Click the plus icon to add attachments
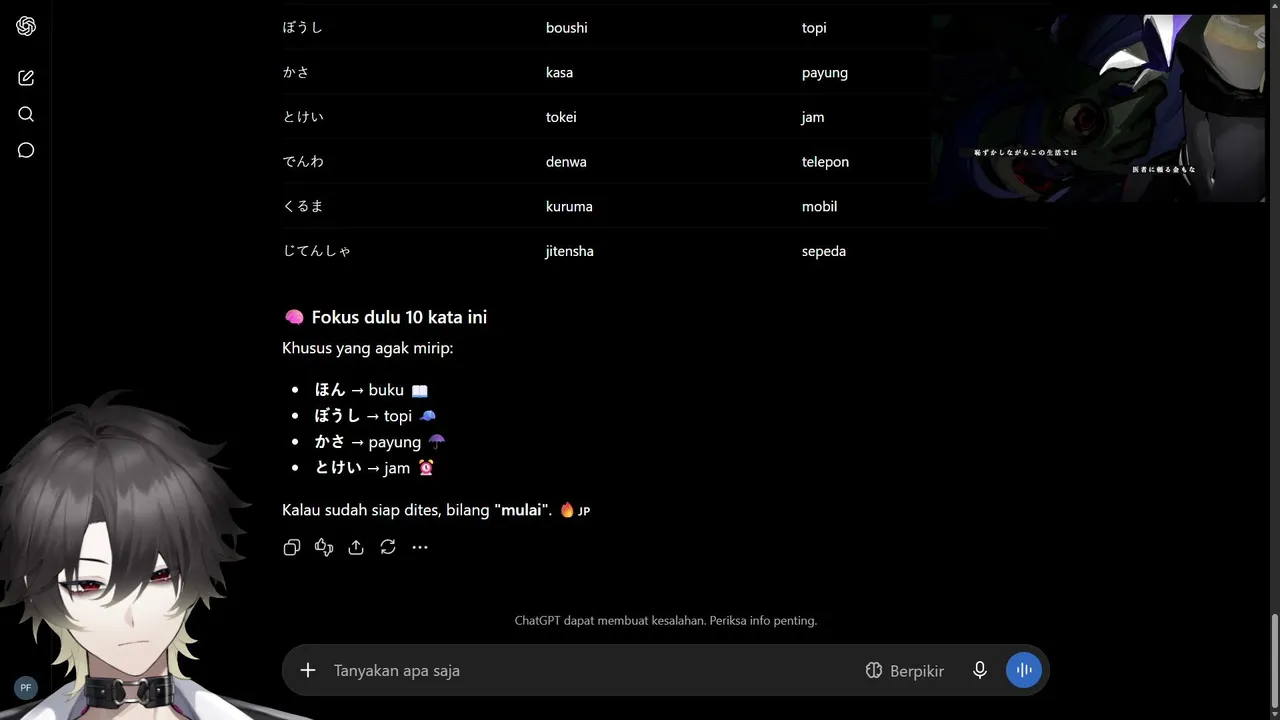This screenshot has height=720, width=1280. [308, 670]
